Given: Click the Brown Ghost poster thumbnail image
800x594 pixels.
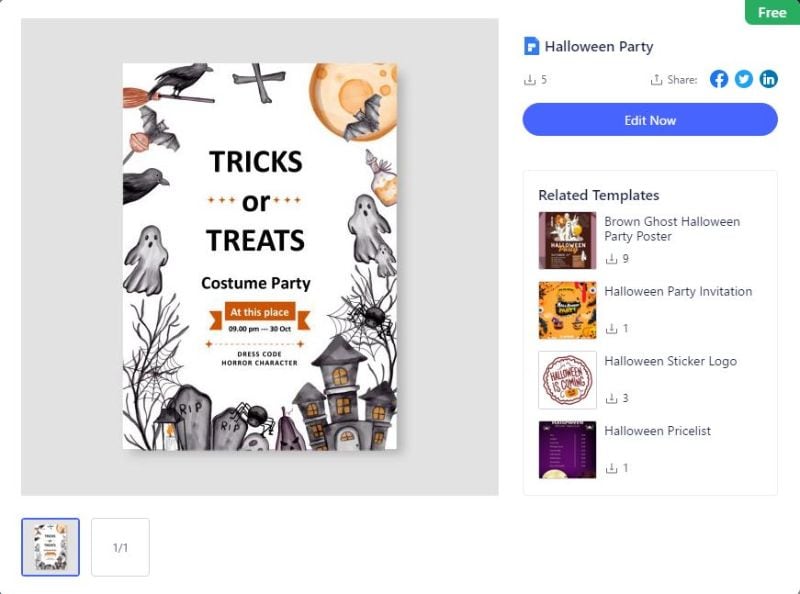Looking at the screenshot, I should point(567,240).
